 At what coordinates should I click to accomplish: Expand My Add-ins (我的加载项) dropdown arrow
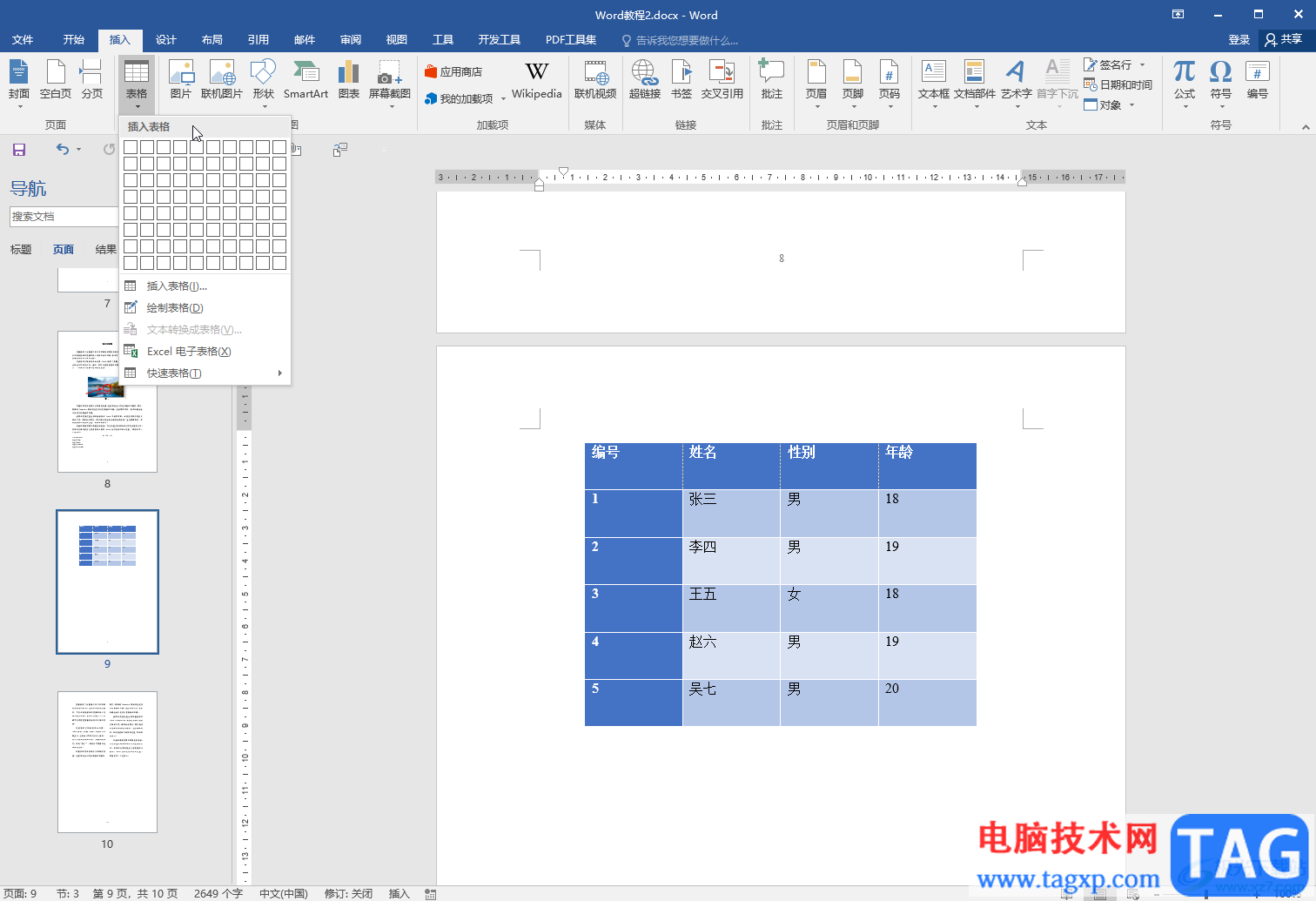click(x=503, y=99)
